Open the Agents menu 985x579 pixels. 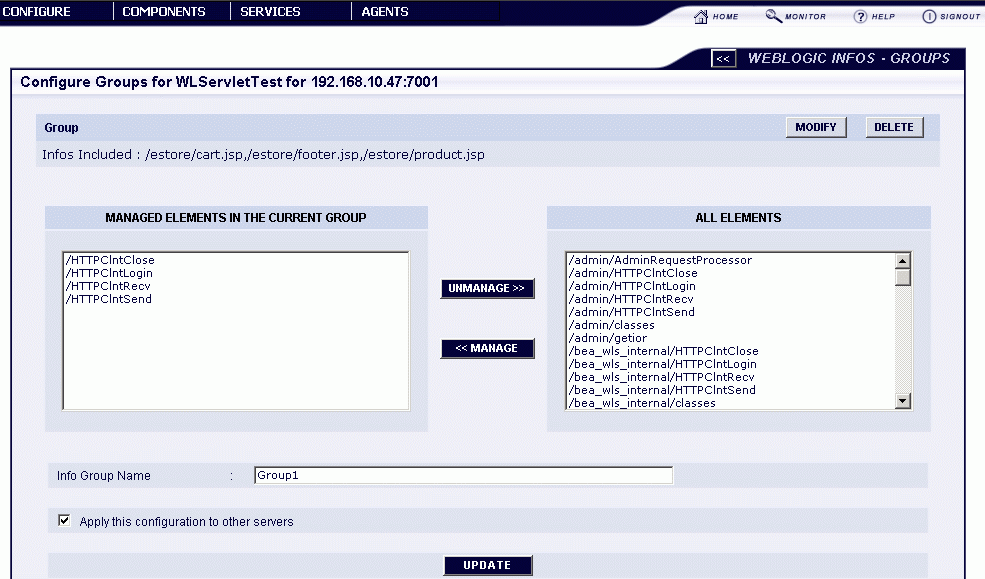pyautogui.click(x=384, y=11)
